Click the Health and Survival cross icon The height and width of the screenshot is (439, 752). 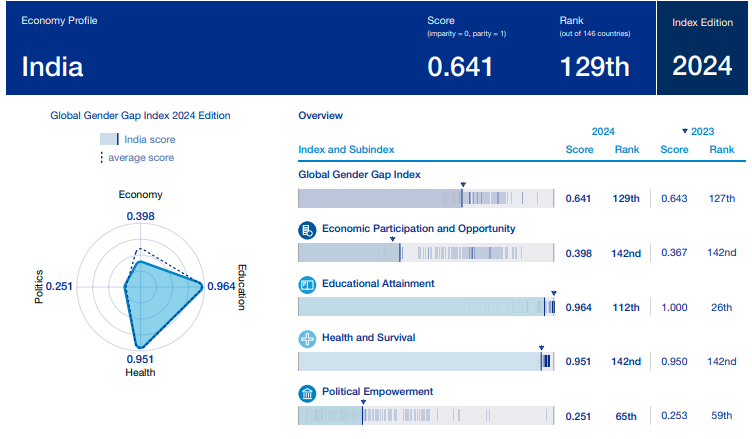click(307, 339)
